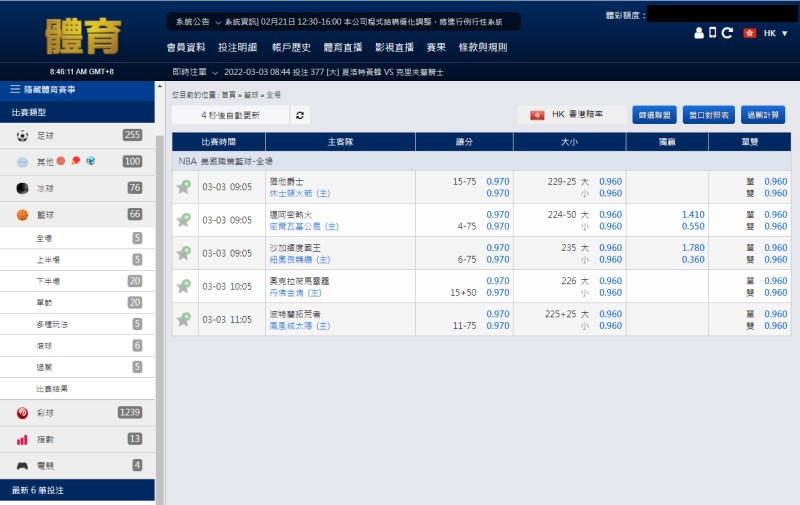Screen dimensions: 800x505
Task: Open the 4 秒後自動更新 auto-refresh selector
Action: point(231,115)
